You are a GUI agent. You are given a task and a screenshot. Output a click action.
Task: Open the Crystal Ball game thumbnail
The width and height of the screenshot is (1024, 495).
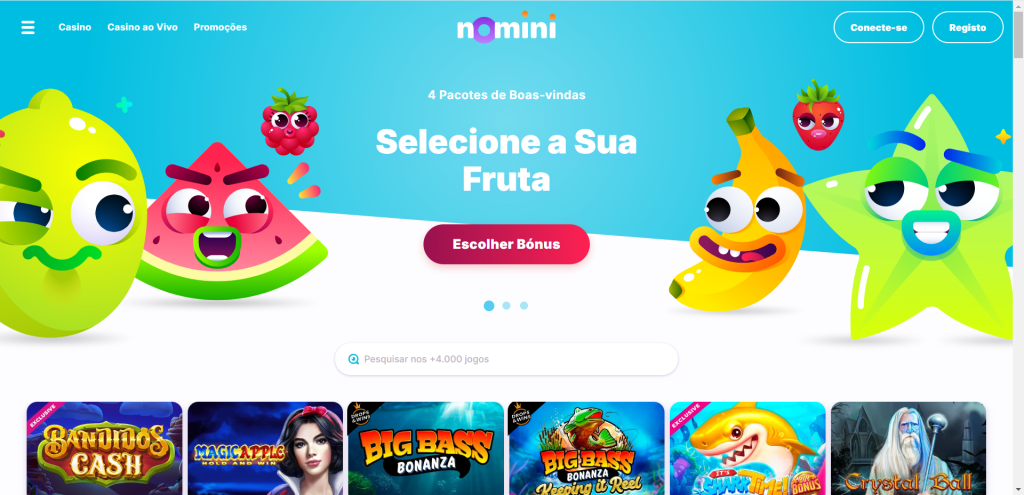(x=908, y=448)
